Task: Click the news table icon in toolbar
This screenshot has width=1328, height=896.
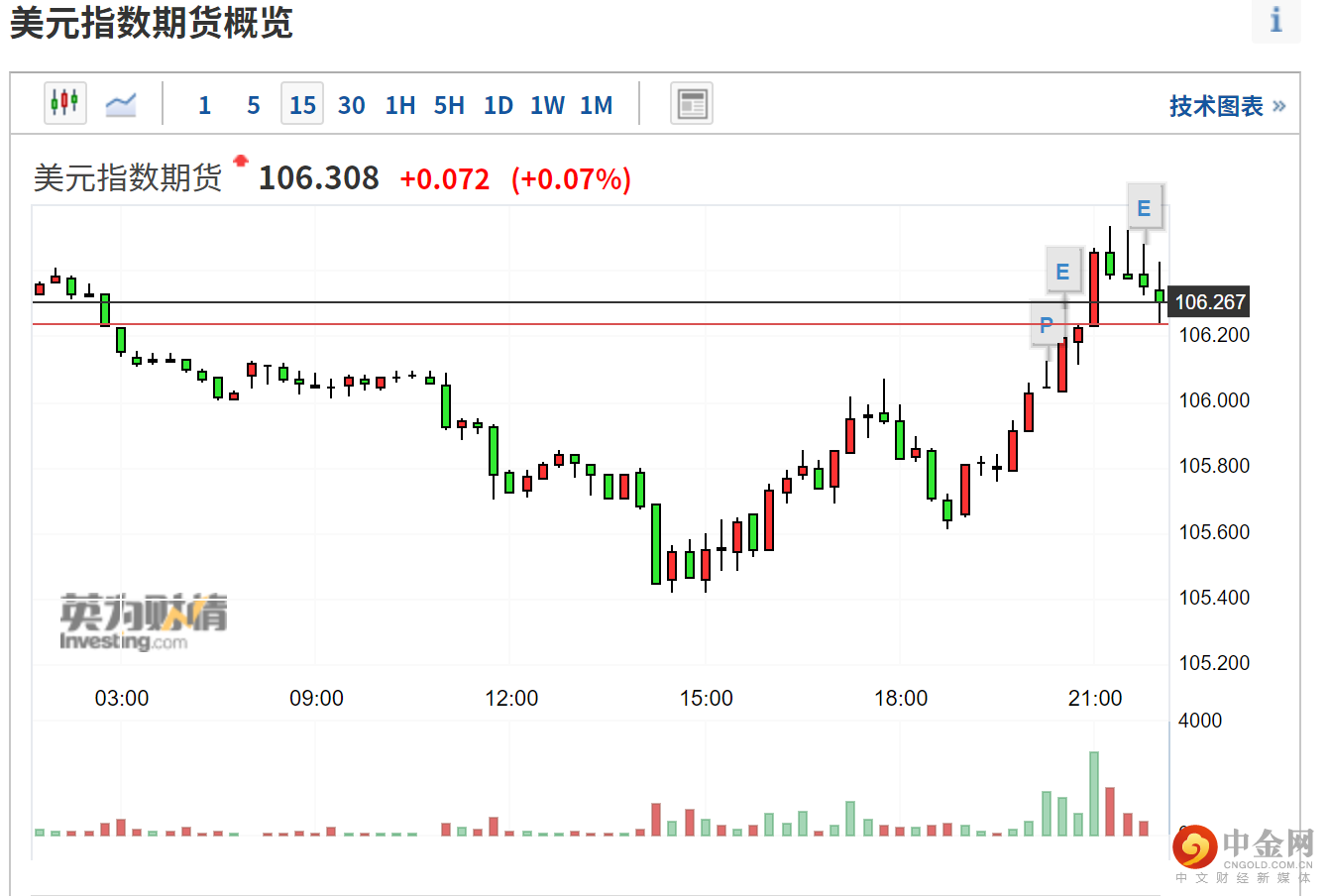Action: (691, 104)
